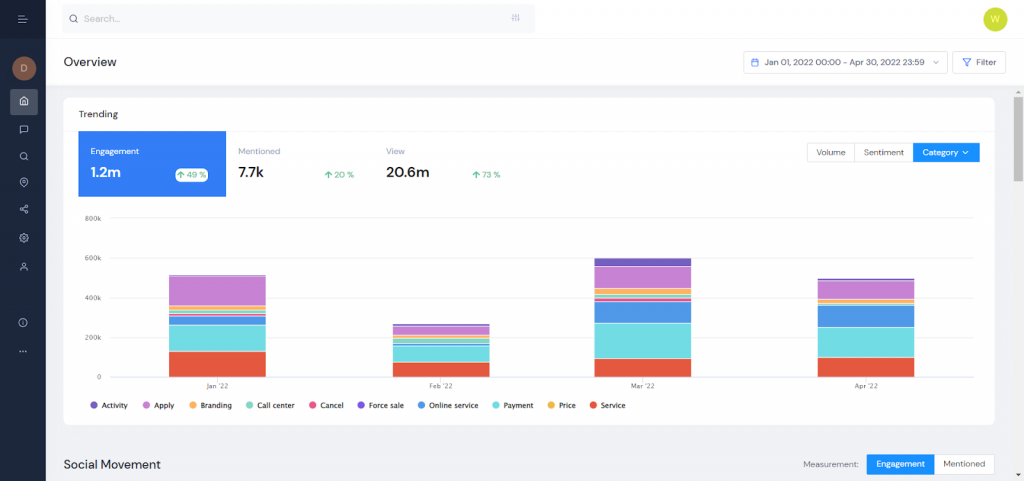Screen dimensions: 1024x481
Task: Click the info circle icon
Action: (24, 323)
